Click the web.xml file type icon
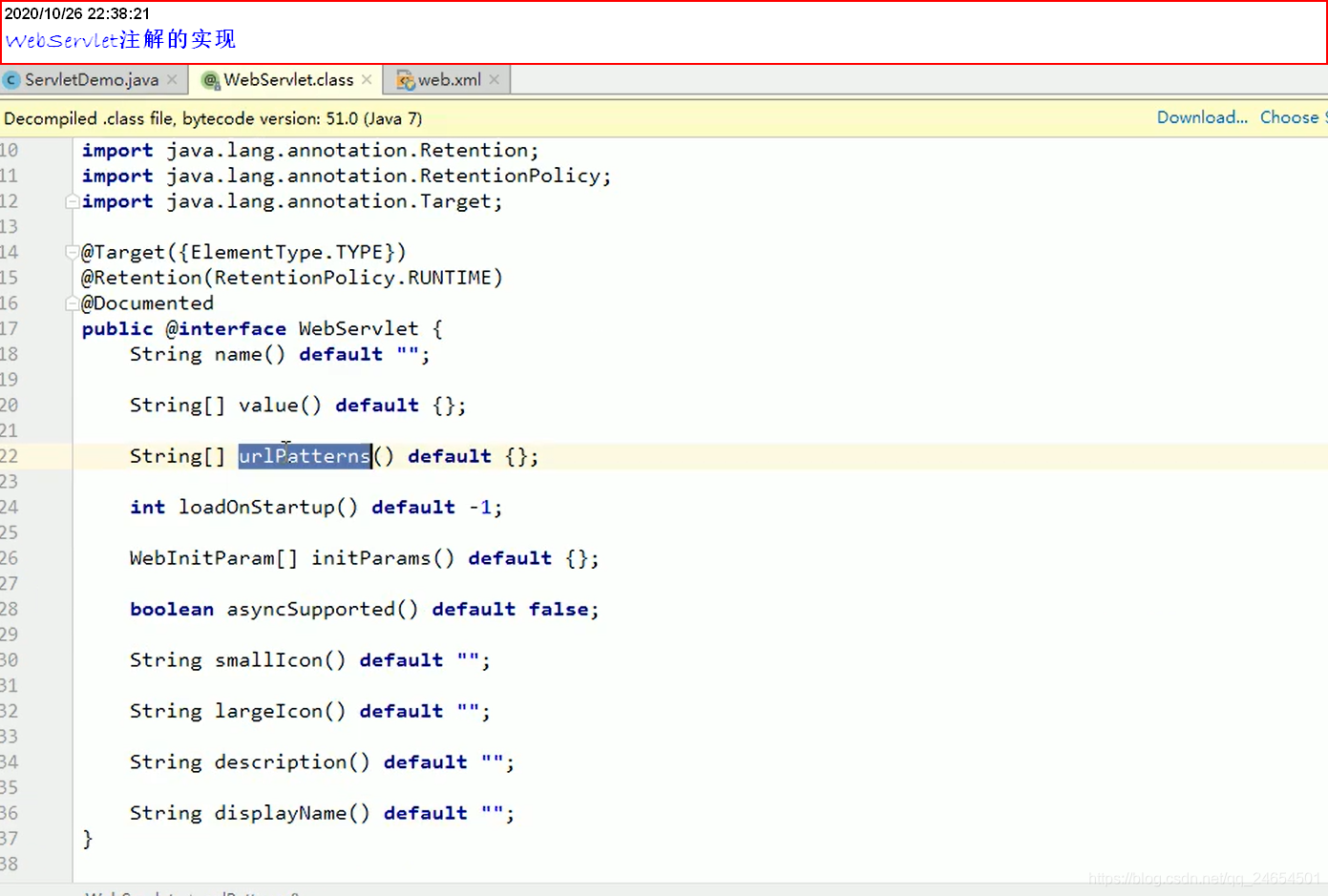 pyautogui.click(x=406, y=81)
